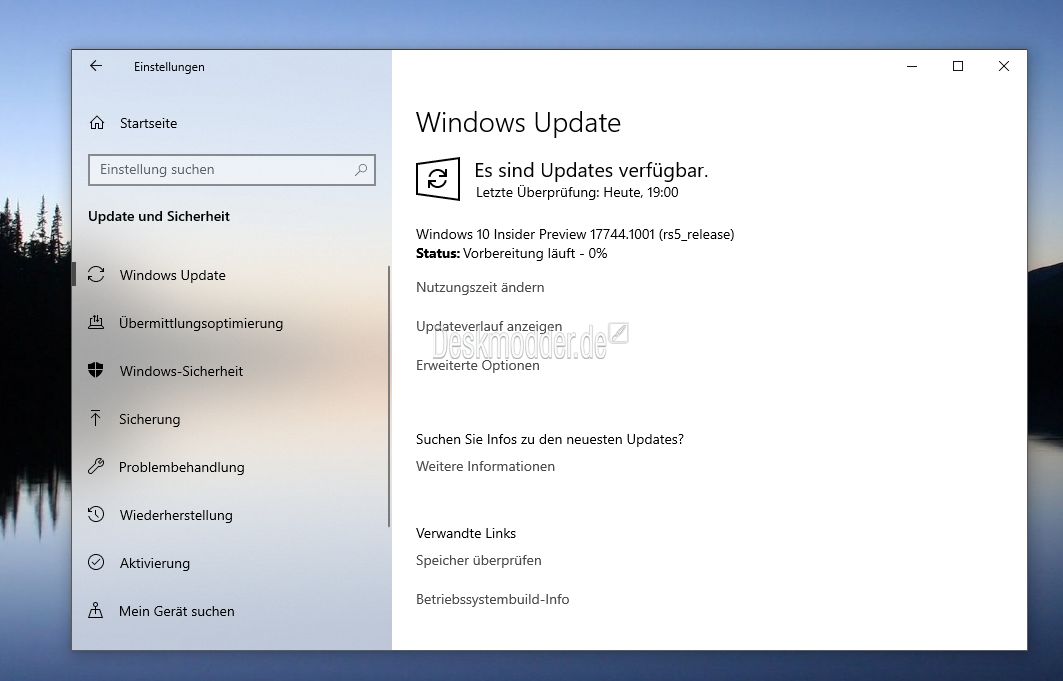Click the Update und Sicherheit section heading

[x=159, y=216]
